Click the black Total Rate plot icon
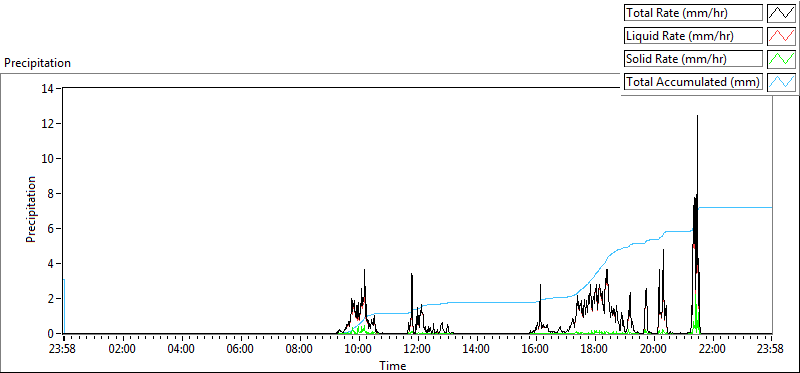800x373 pixels. coord(781,13)
